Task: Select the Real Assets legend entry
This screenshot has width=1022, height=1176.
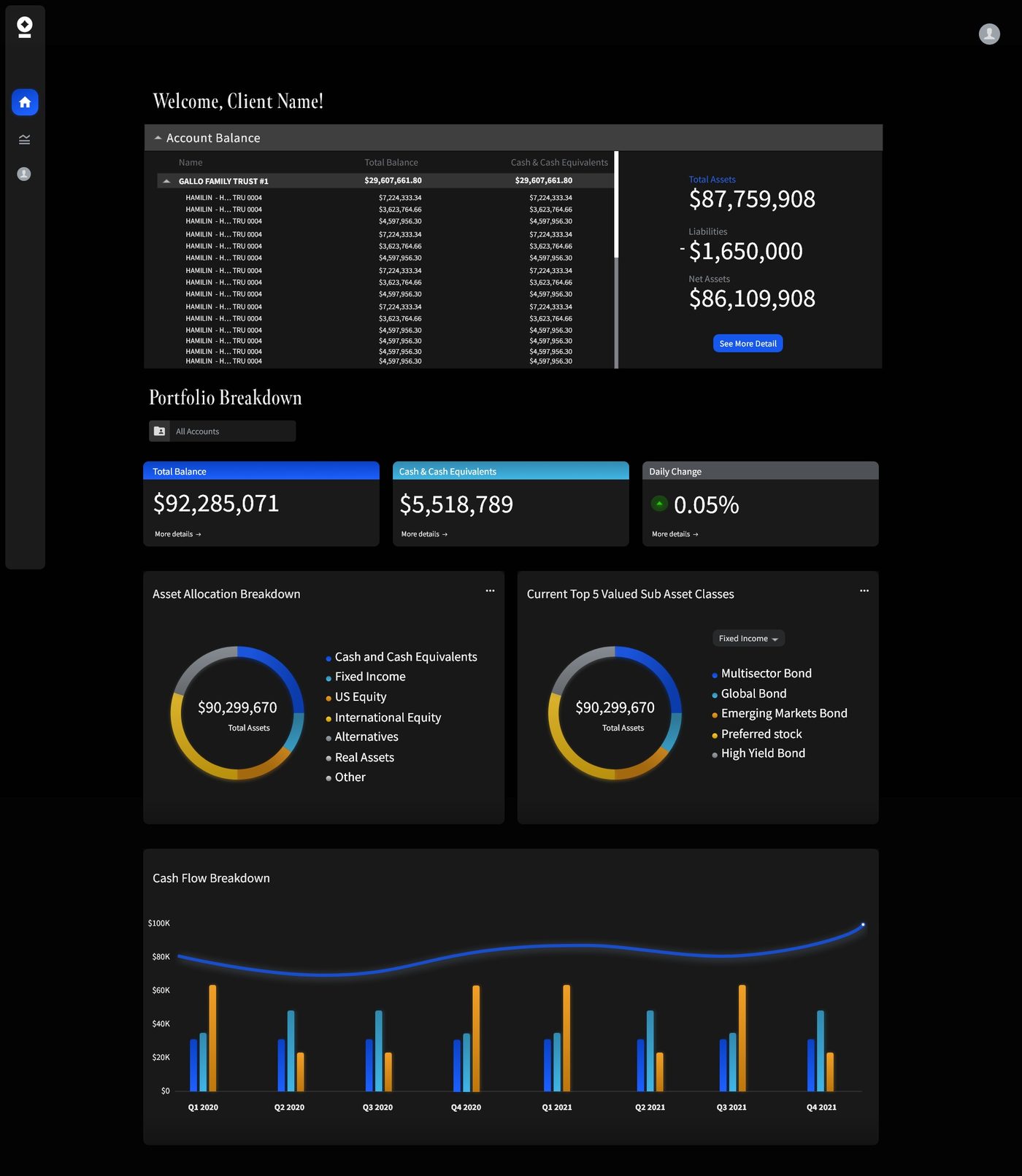Action: point(360,758)
